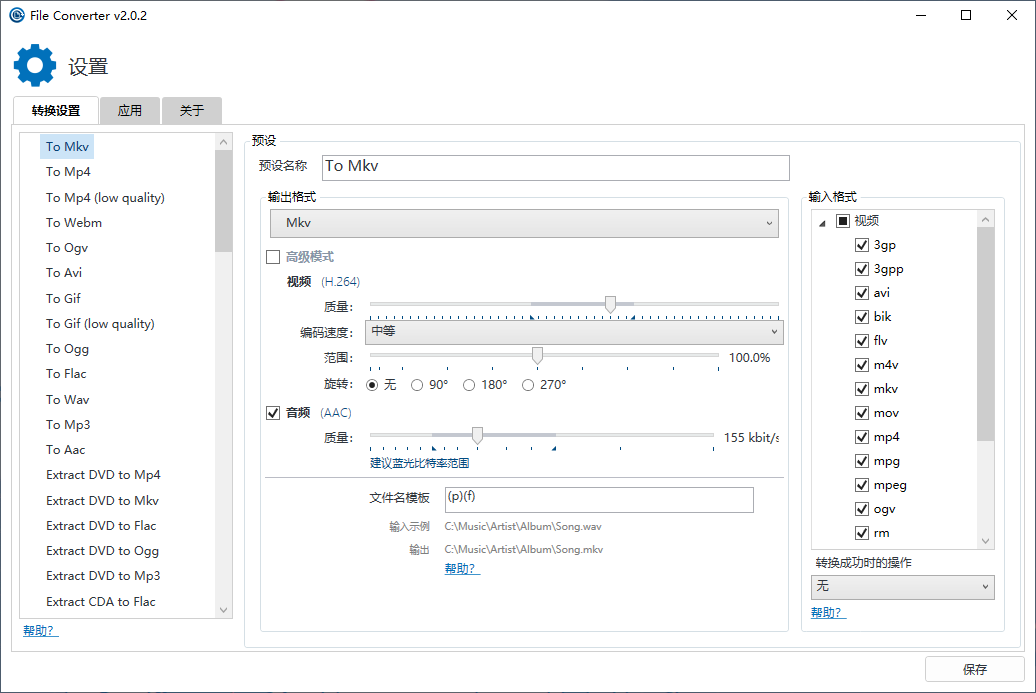
Task: Switch to the 应用 tab
Action: click(x=130, y=111)
